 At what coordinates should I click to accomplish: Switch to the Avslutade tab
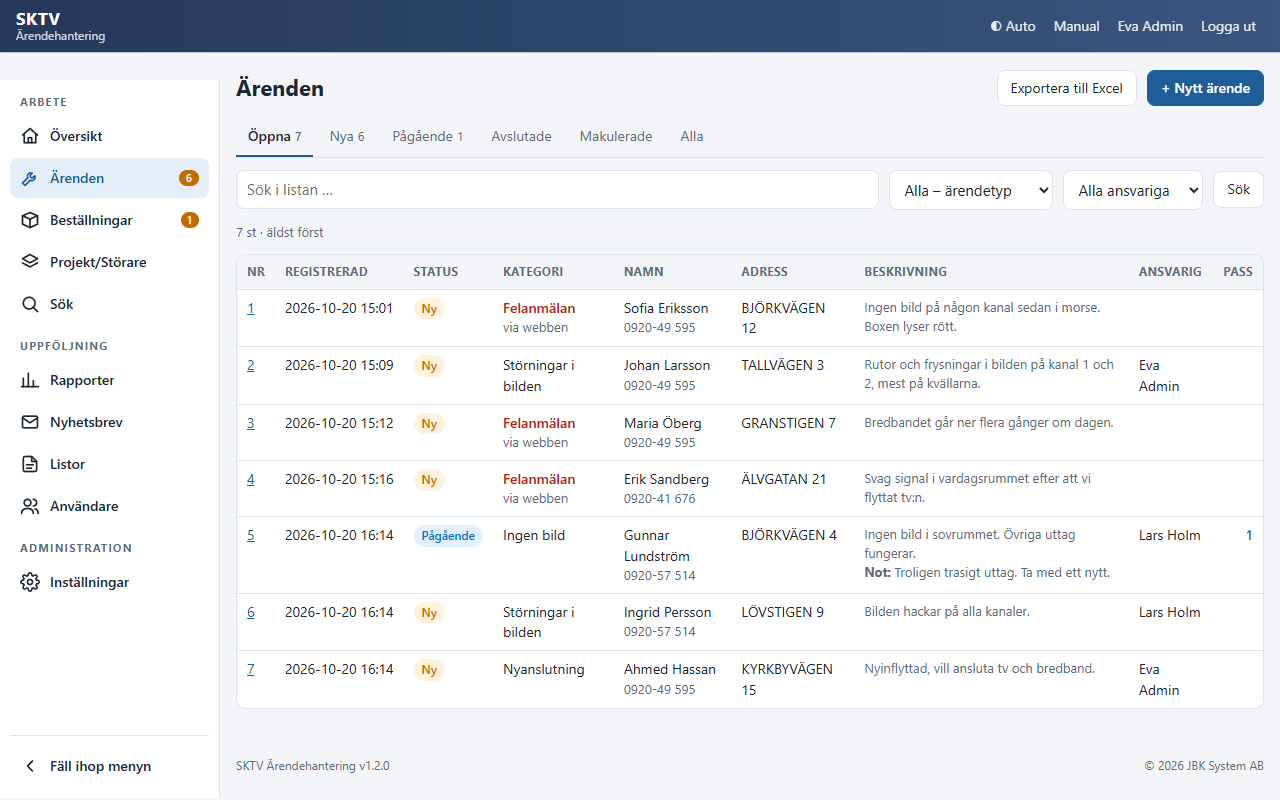pyautogui.click(x=521, y=136)
